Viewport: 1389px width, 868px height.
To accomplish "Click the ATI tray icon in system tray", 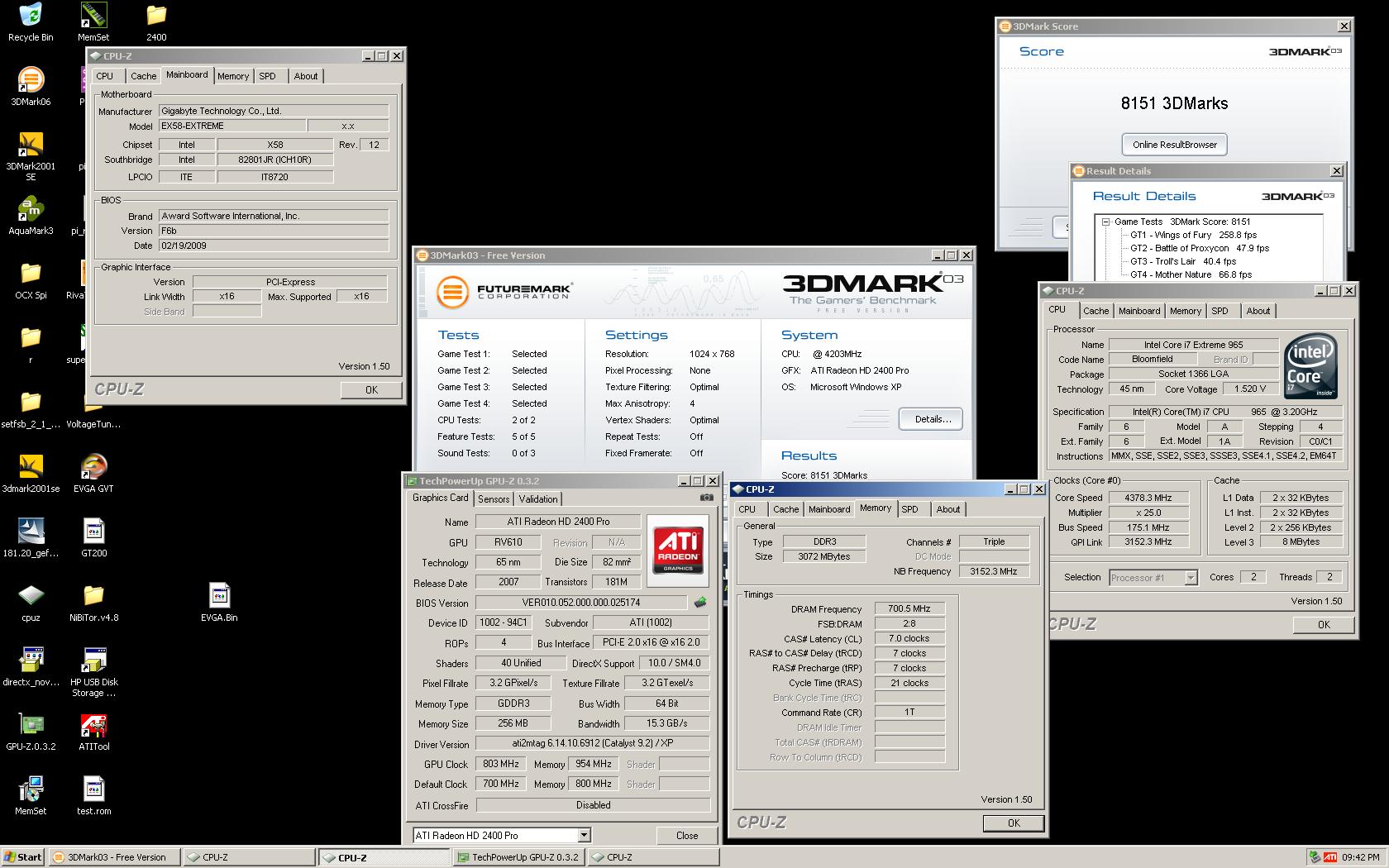I will [x=1330, y=857].
